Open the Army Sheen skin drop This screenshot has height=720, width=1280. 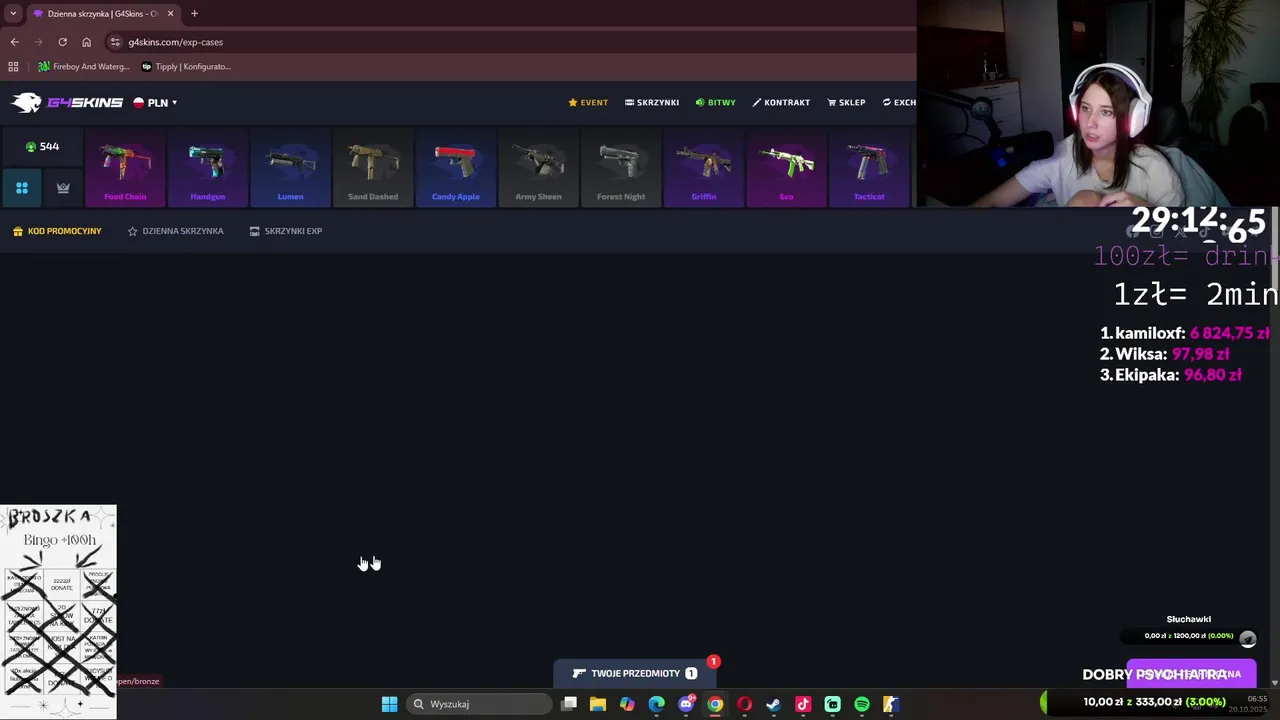(x=538, y=166)
